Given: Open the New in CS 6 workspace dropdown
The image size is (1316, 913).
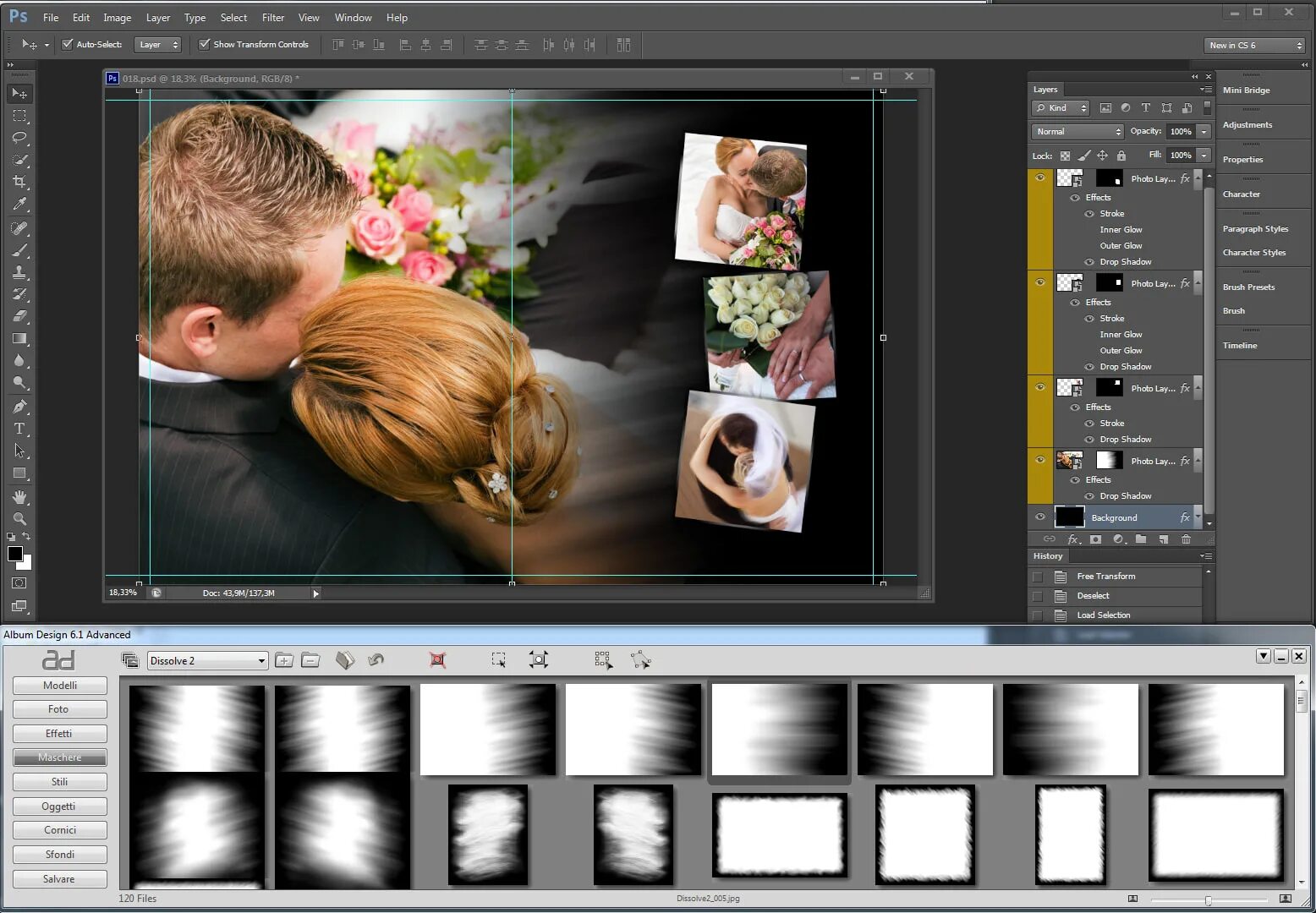Looking at the screenshot, I should (x=1255, y=46).
